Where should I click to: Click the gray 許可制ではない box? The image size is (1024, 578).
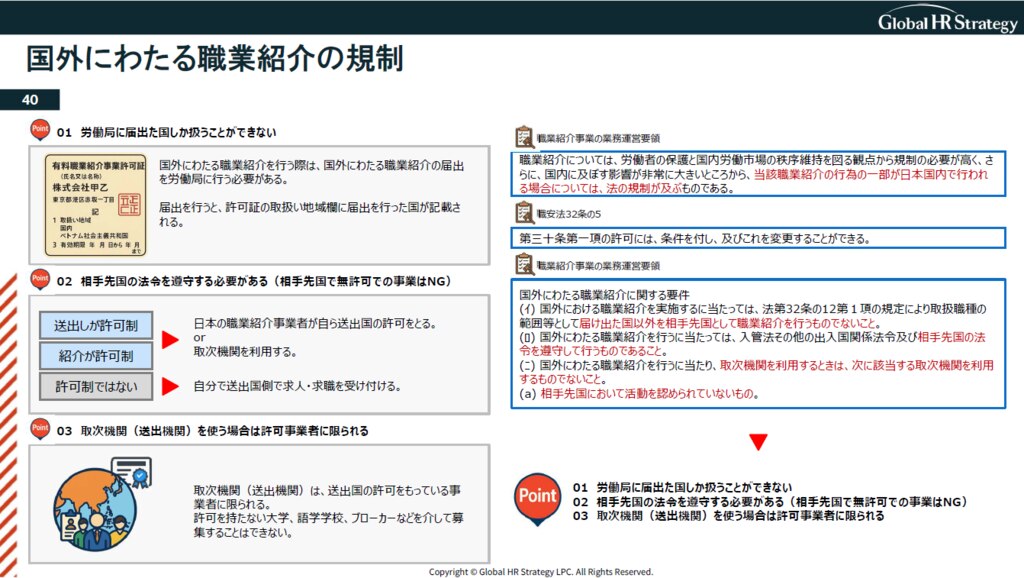[x=95, y=386]
